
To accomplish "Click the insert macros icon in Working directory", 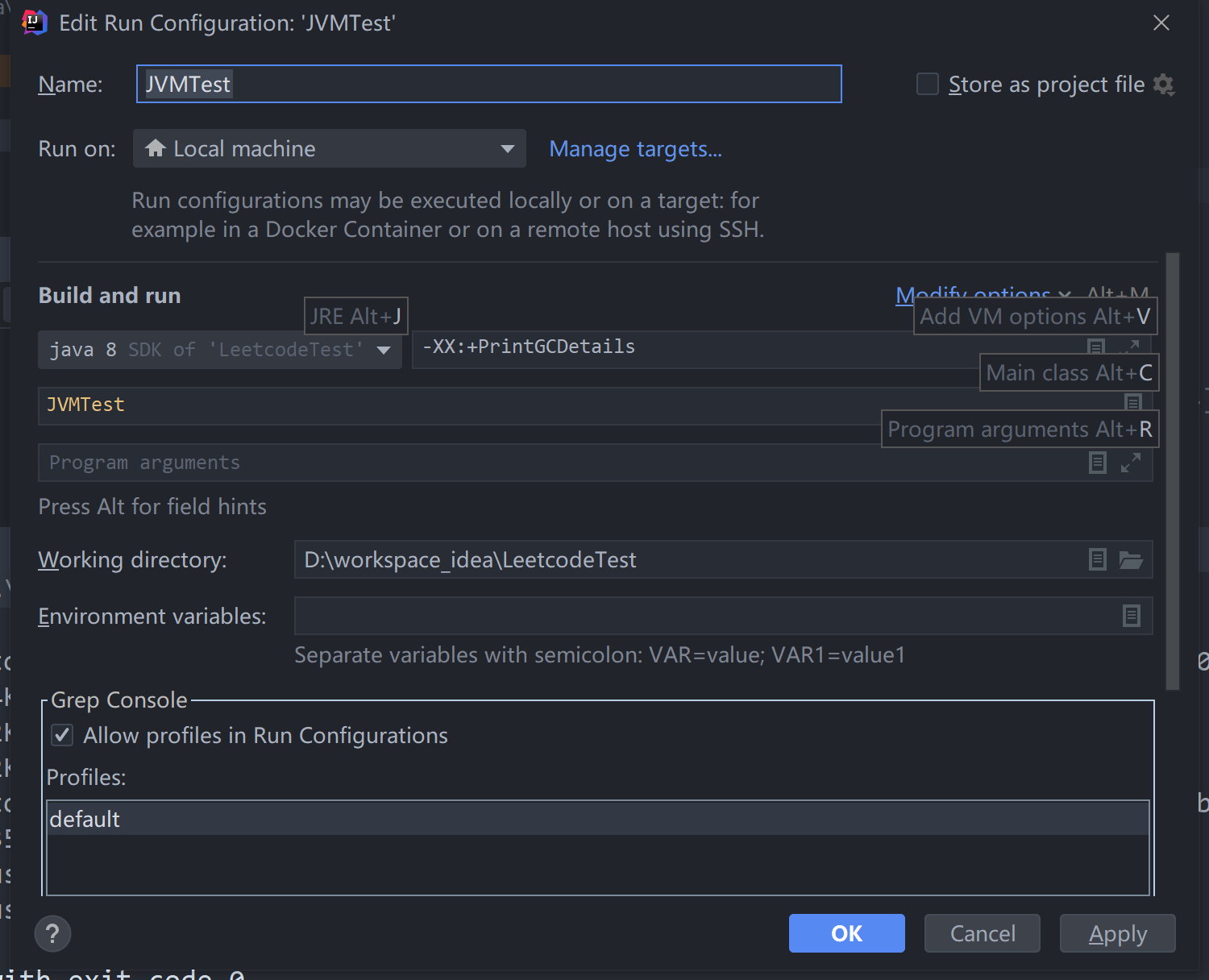I will (x=1098, y=560).
